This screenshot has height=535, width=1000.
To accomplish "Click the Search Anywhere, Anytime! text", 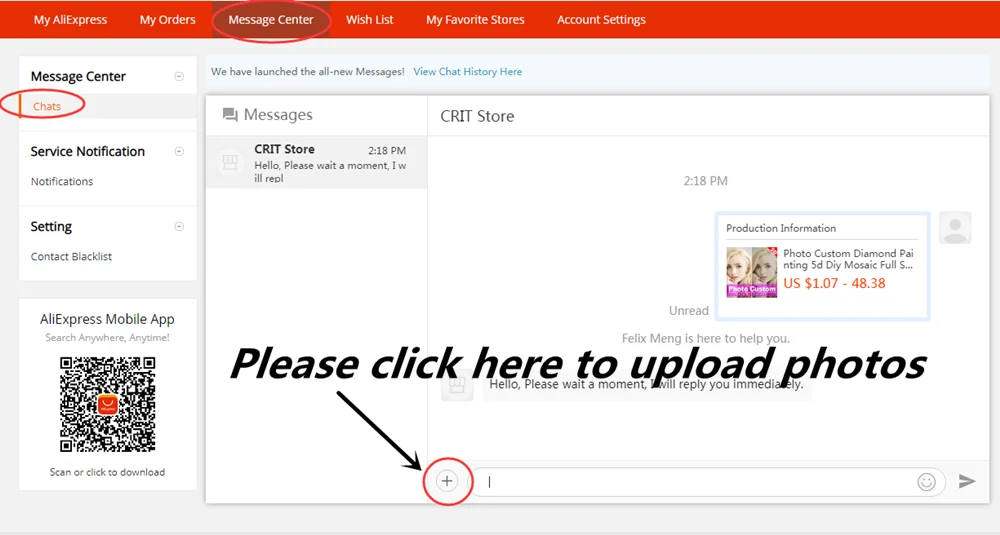I will 107,338.
